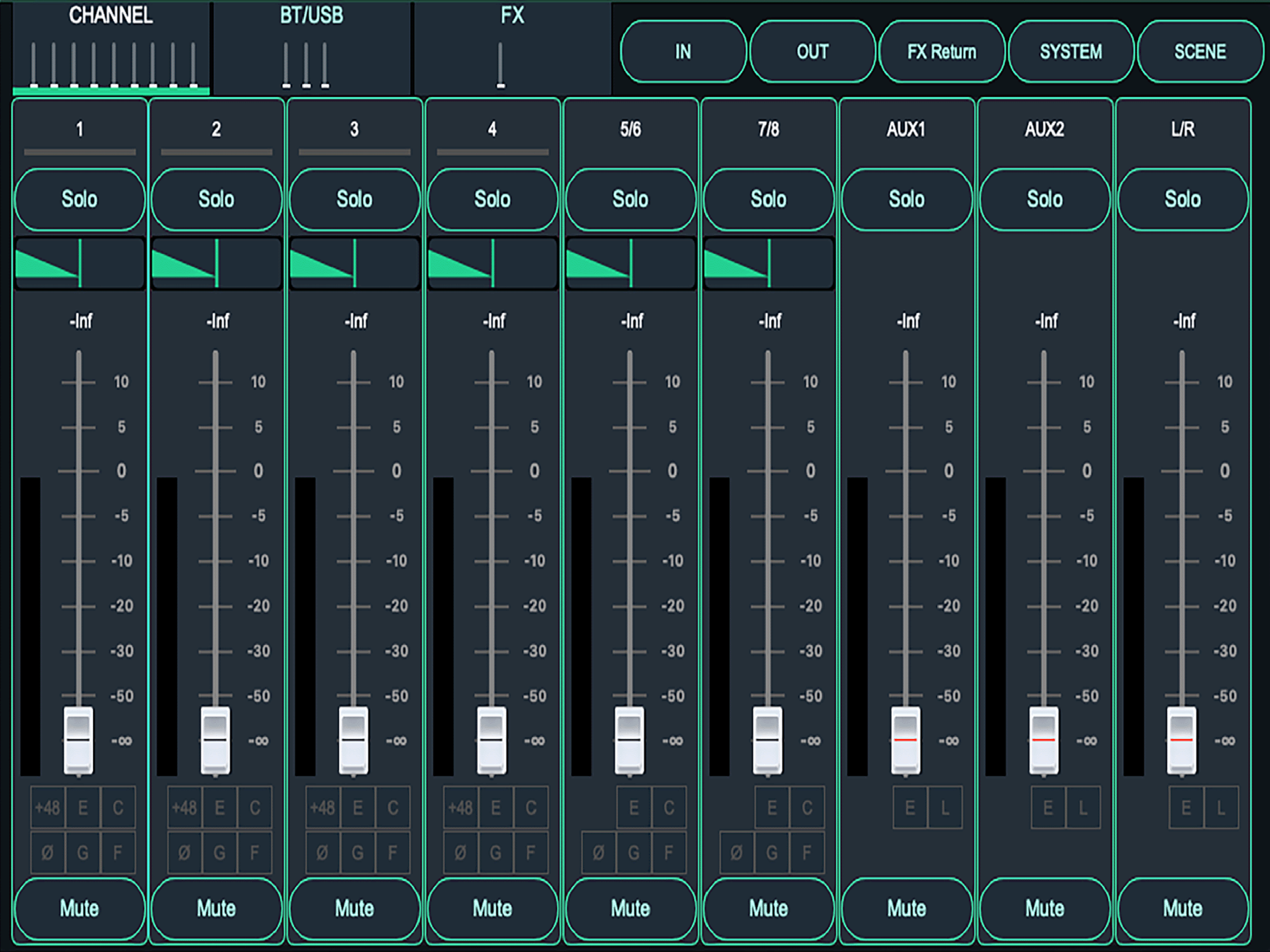Solo channel 4
The height and width of the screenshot is (952, 1270).
point(493,199)
